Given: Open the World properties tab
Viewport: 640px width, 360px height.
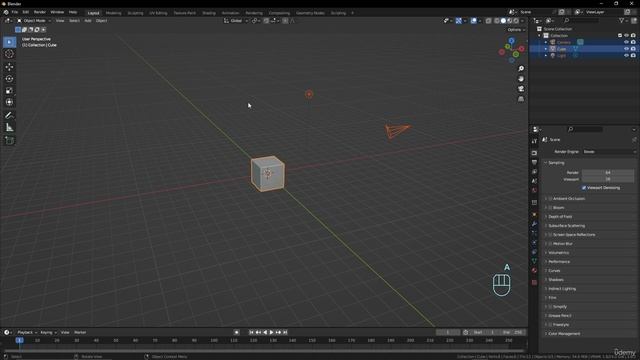Looking at the screenshot, I should pyautogui.click(x=534, y=190).
